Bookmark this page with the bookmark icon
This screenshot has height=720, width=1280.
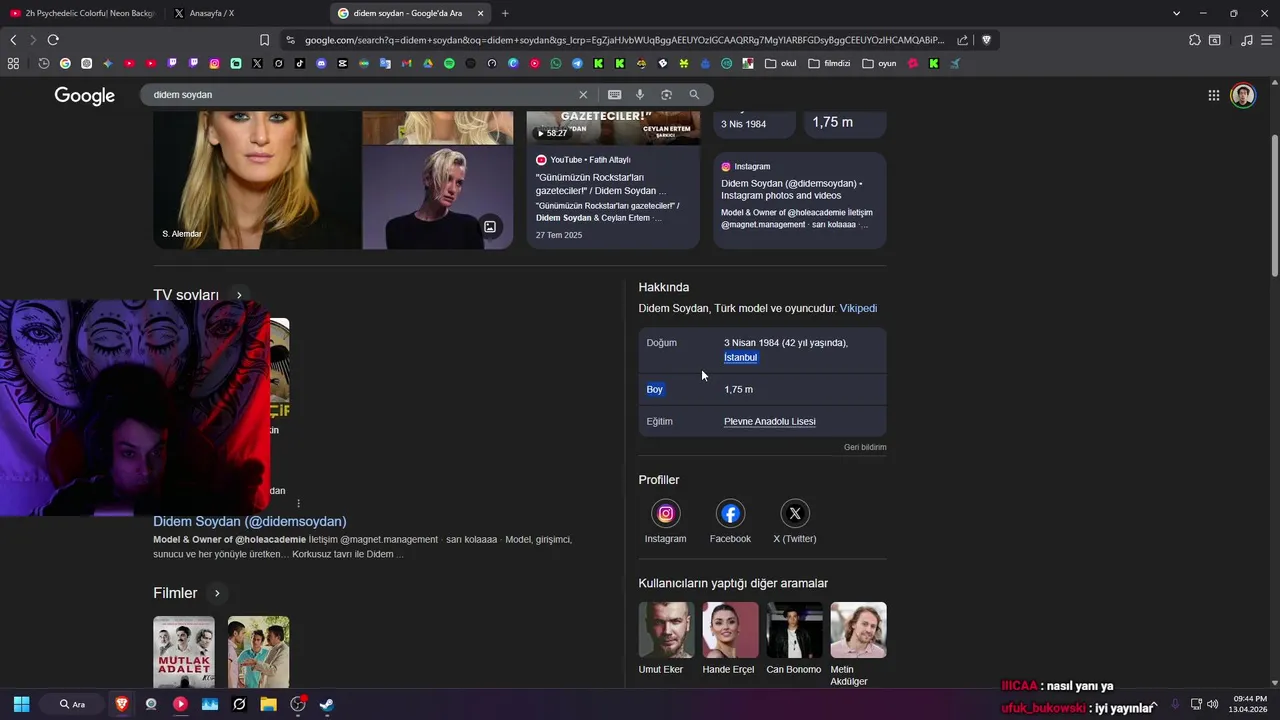click(x=264, y=40)
